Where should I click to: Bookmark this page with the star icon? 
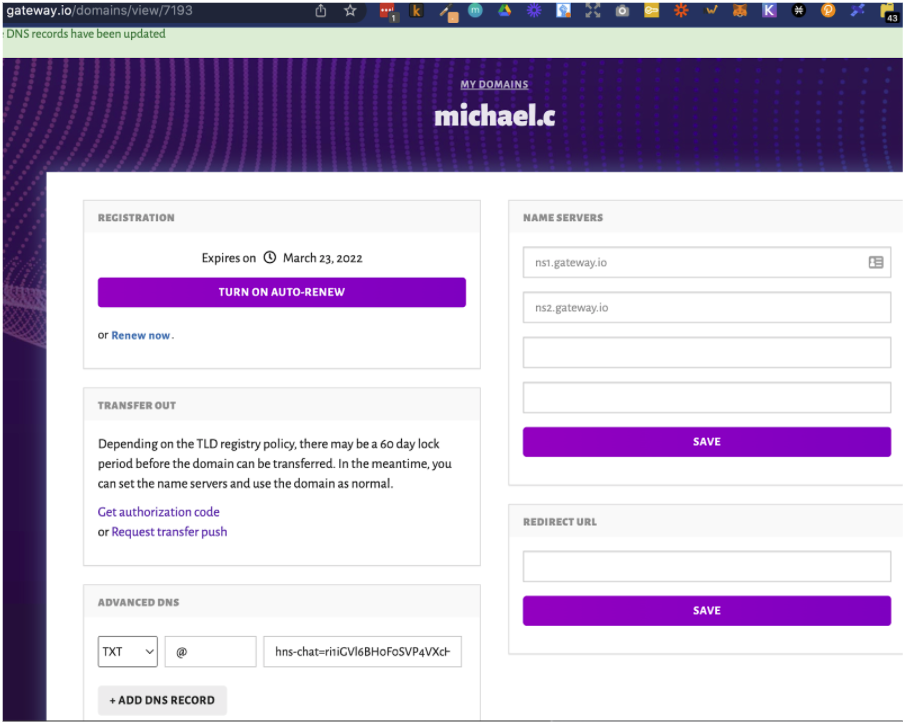coord(350,11)
